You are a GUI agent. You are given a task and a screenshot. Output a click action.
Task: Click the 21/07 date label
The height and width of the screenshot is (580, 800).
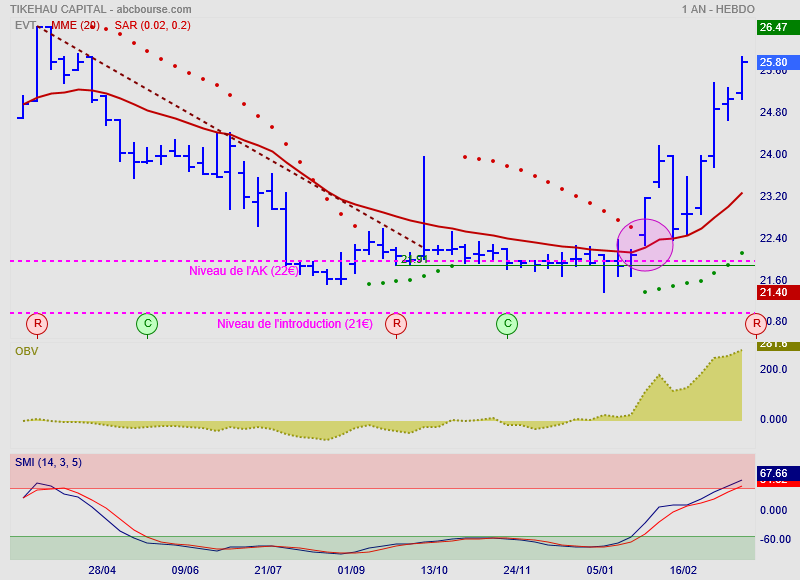268,570
